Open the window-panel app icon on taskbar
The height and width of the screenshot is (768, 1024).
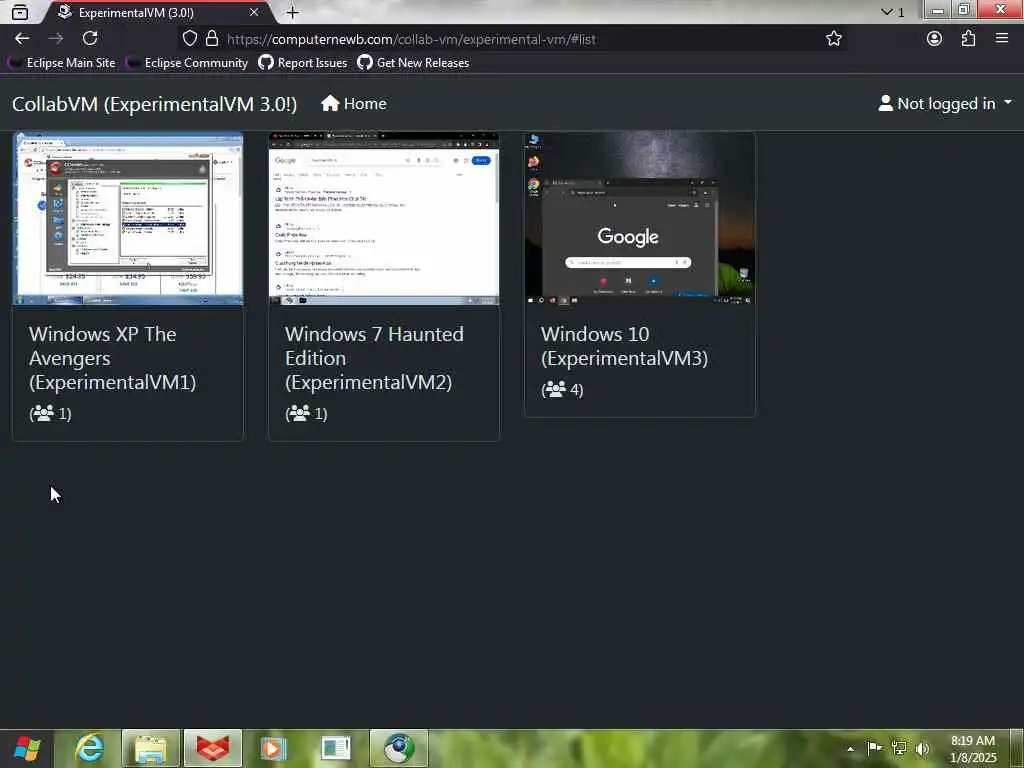(336, 748)
